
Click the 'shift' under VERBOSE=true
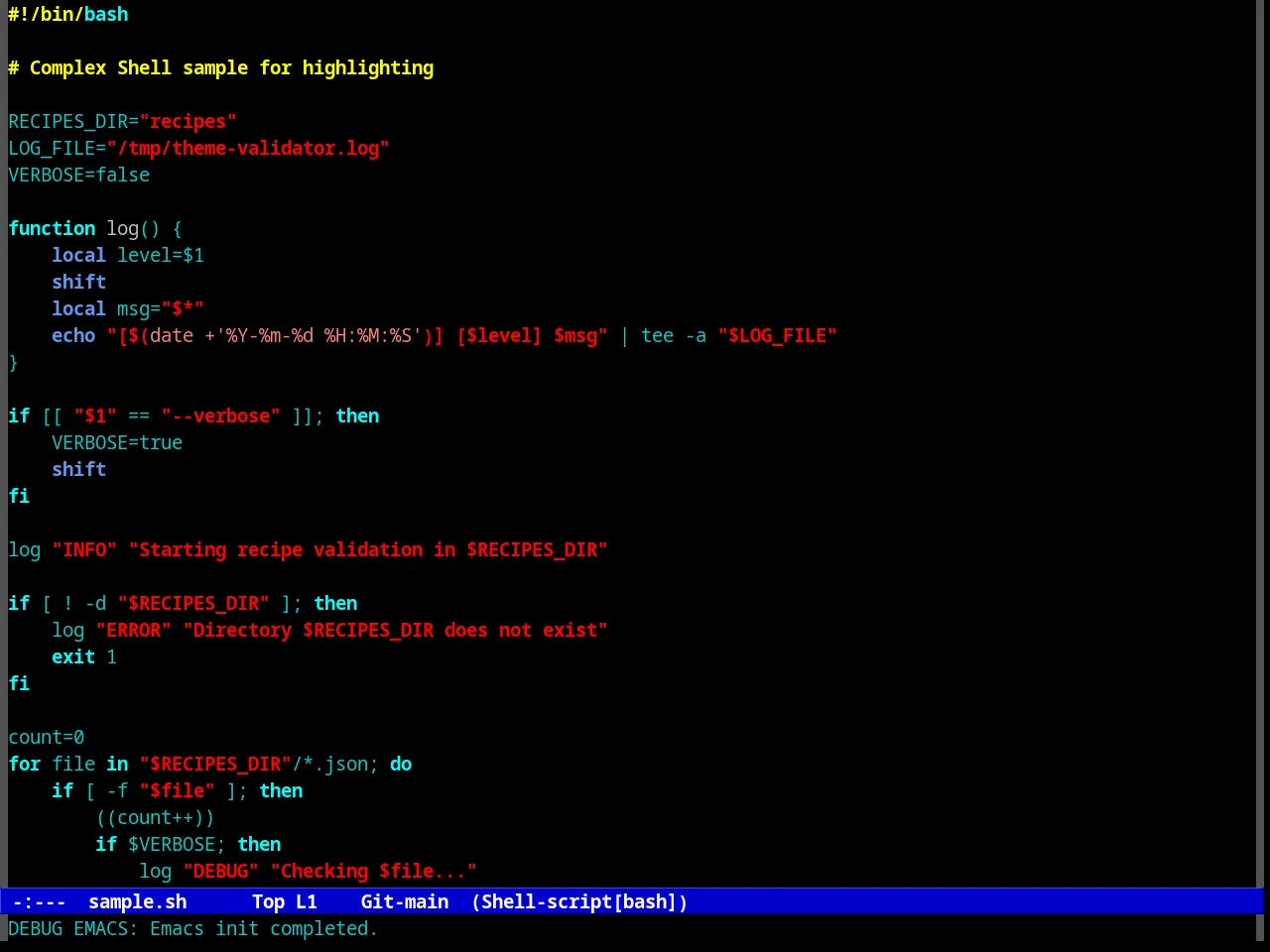coord(79,469)
